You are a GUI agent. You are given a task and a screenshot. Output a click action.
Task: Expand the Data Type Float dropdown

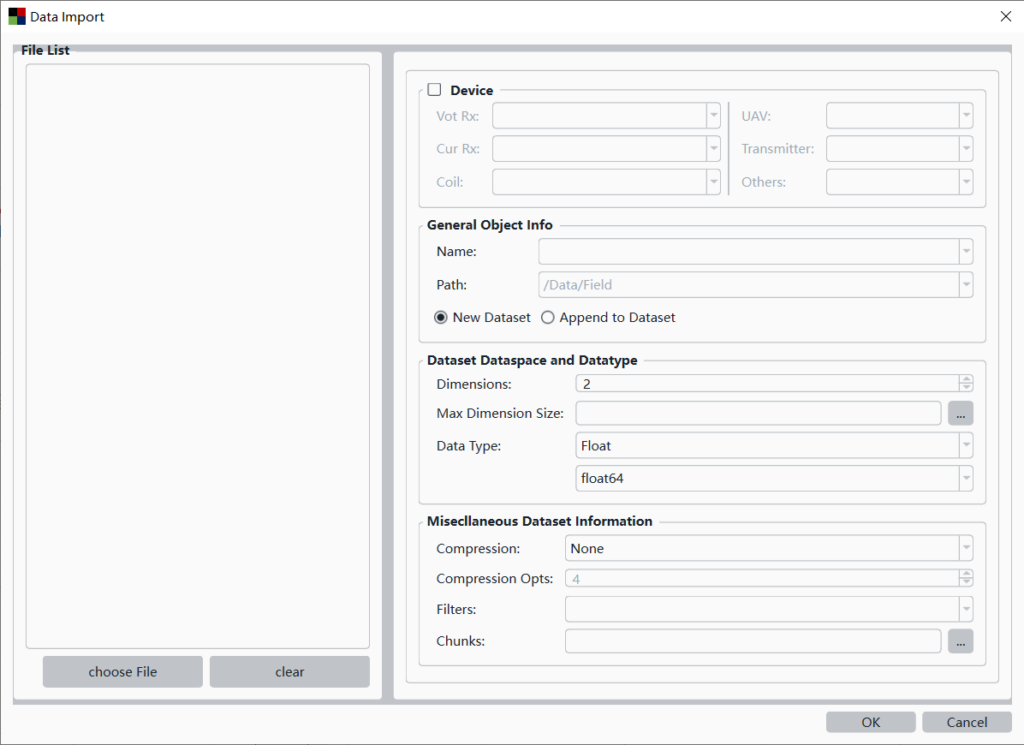click(x=965, y=445)
